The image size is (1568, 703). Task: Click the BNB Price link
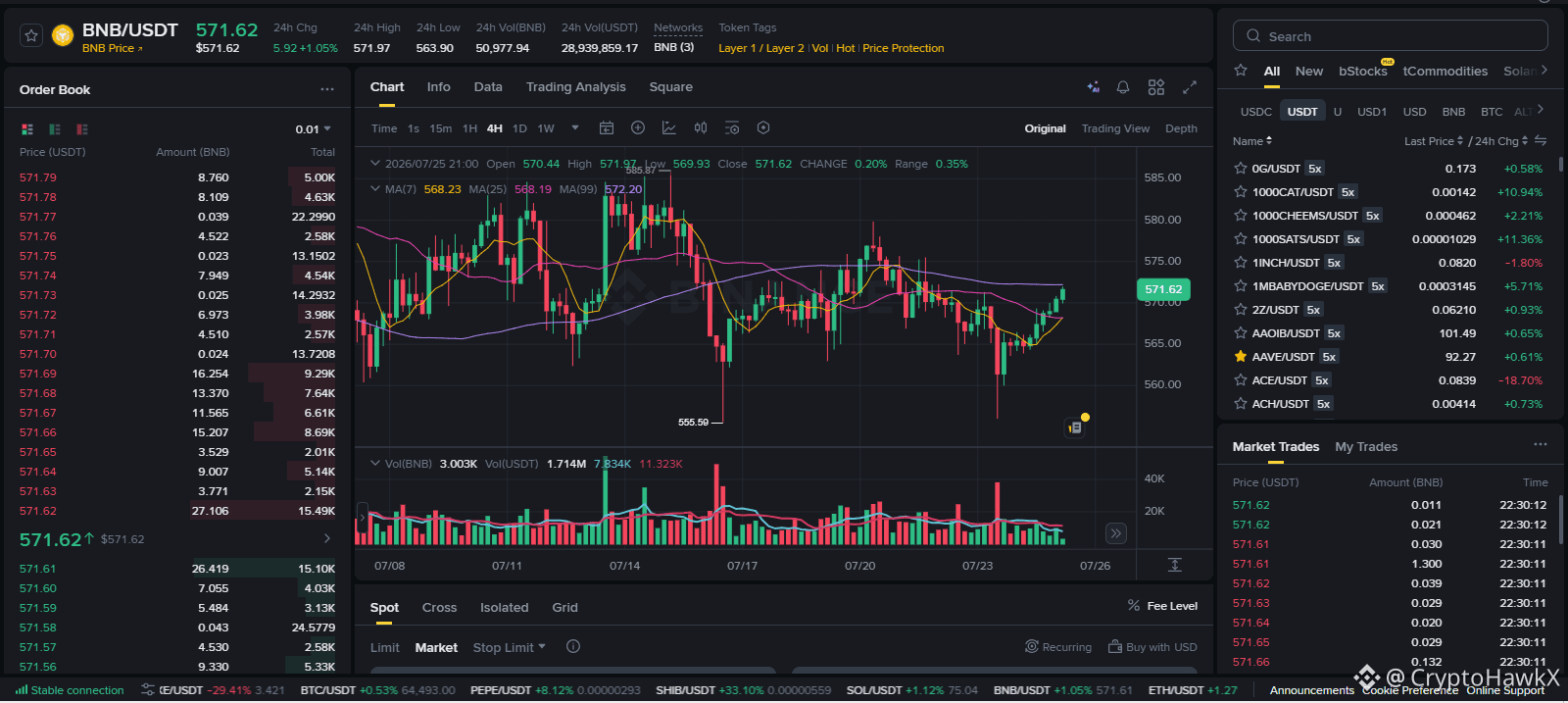point(112,48)
